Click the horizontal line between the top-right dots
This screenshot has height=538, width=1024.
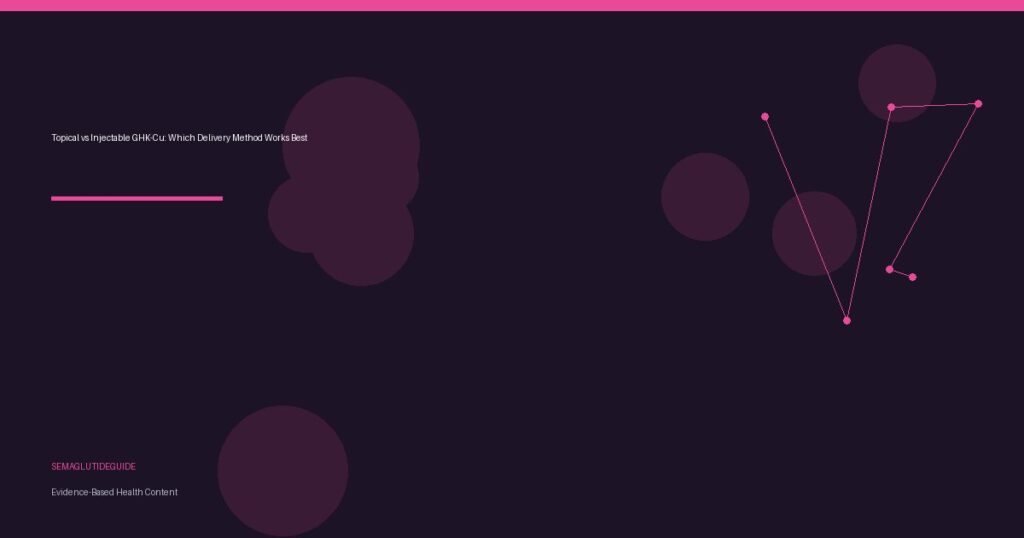[x=935, y=105]
